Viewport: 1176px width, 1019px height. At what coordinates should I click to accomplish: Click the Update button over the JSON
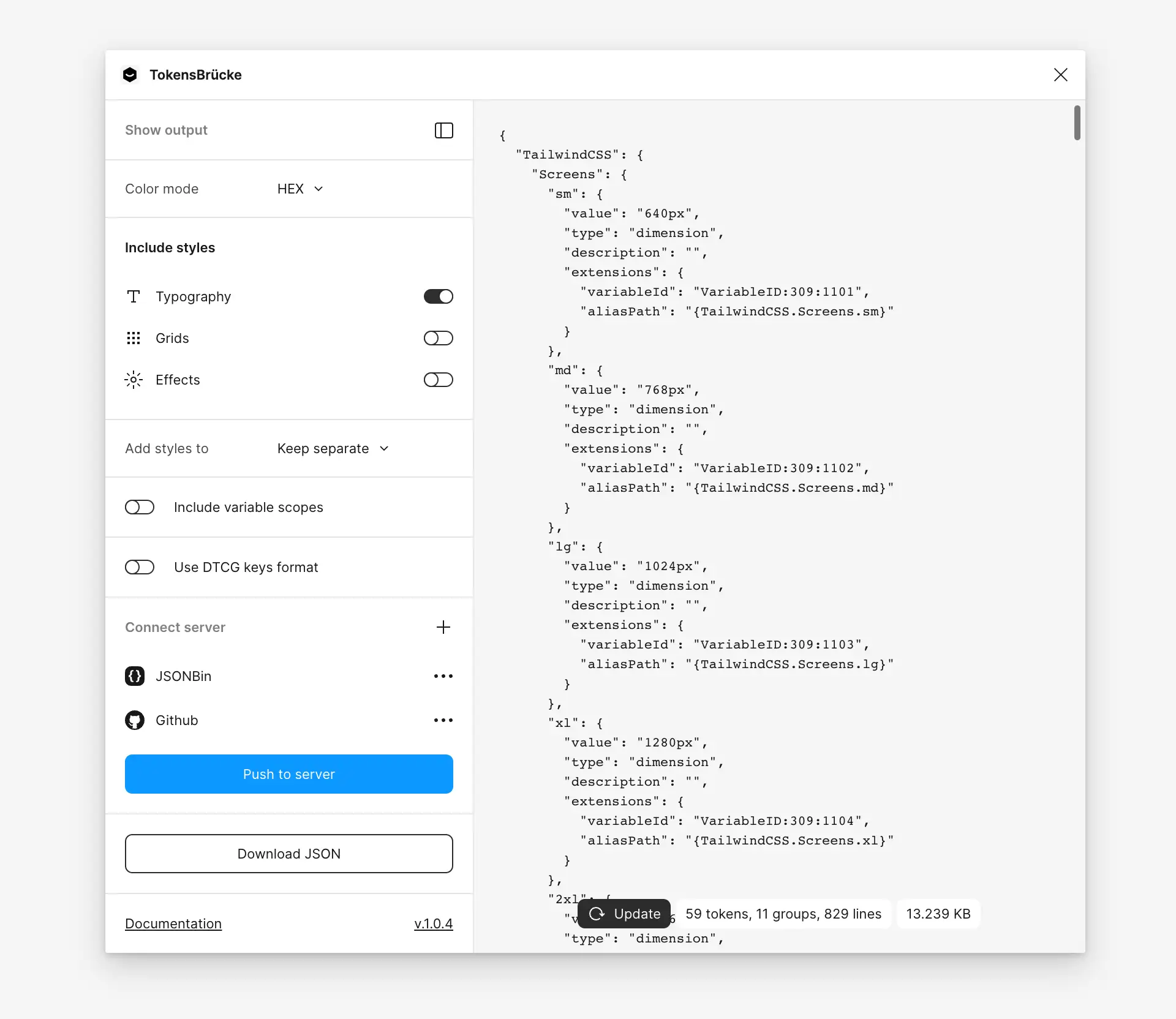click(624, 914)
